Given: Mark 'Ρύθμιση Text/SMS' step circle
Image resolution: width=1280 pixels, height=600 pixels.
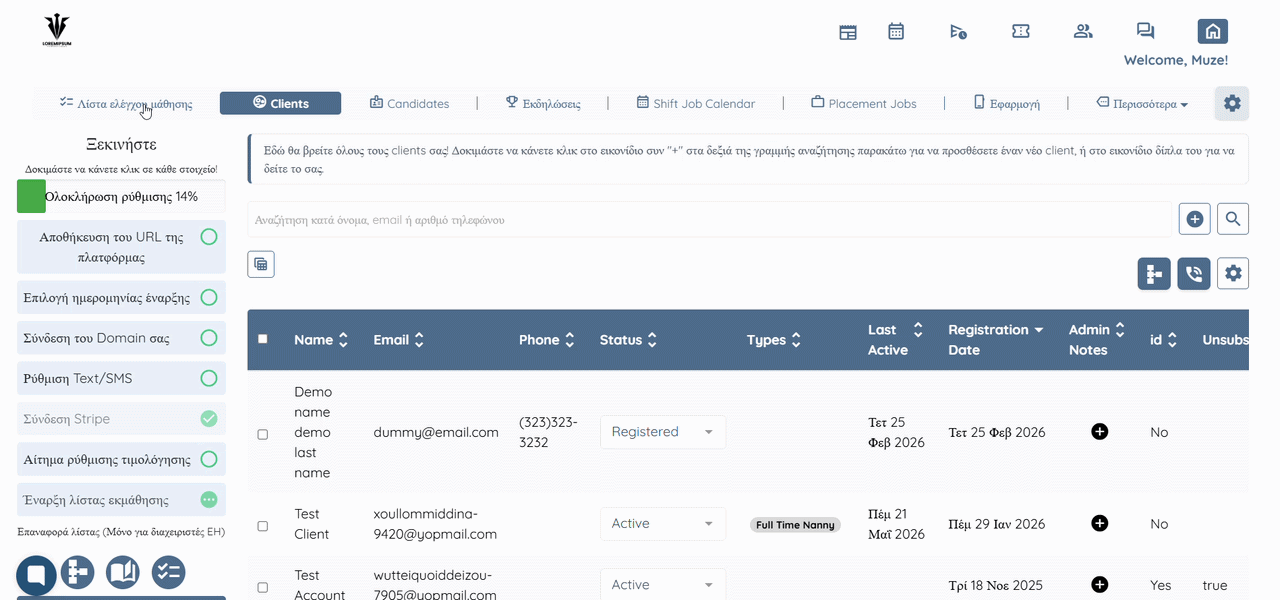Looking at the screenshot, I should (x=209, y=378).
